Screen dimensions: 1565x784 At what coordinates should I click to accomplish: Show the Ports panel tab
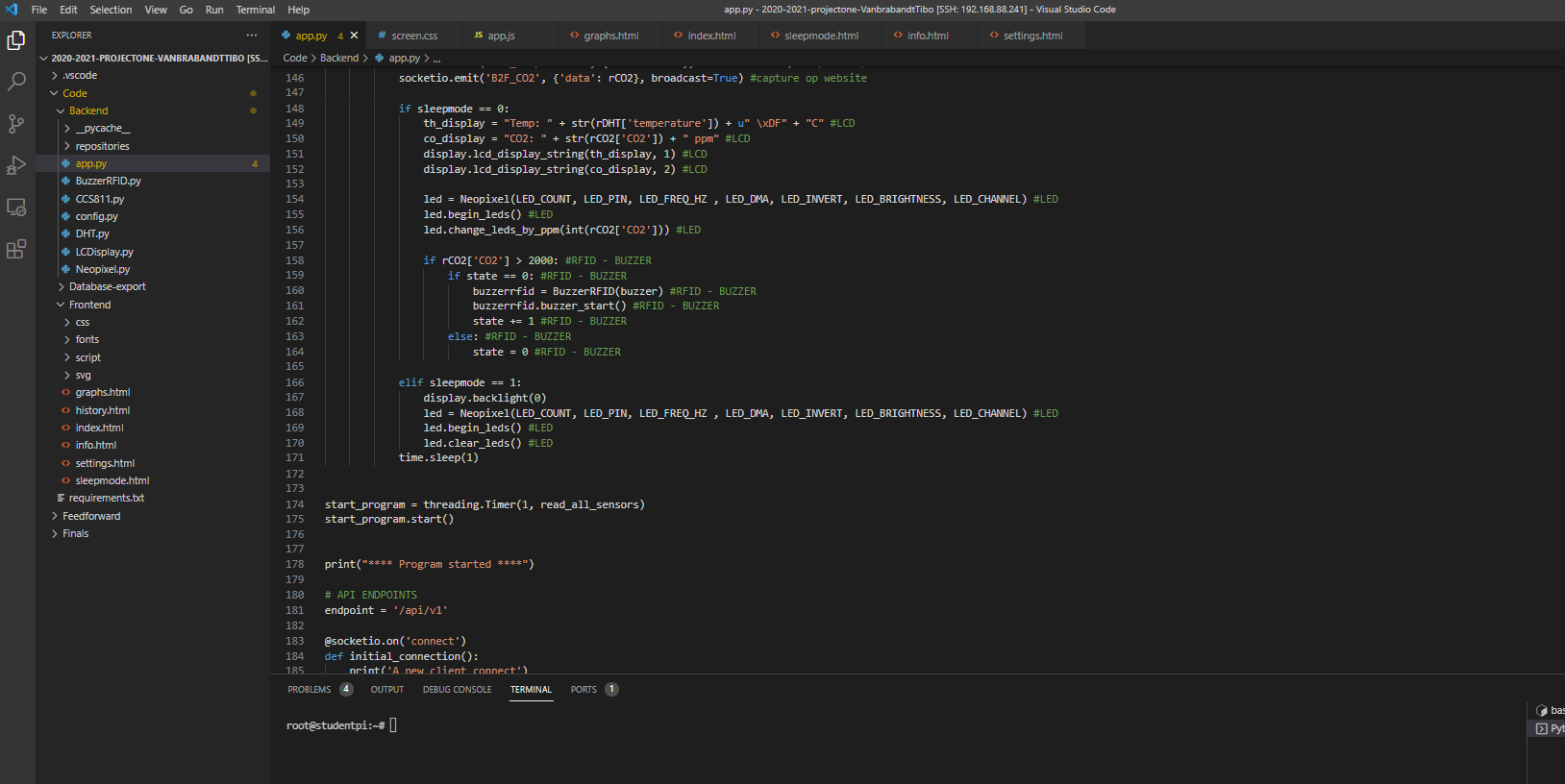[x=584, y=690]
